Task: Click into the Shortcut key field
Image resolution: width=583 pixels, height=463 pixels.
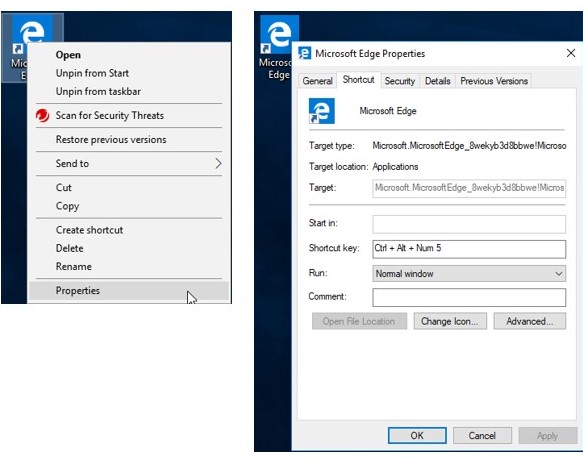Action: (469, 249)
